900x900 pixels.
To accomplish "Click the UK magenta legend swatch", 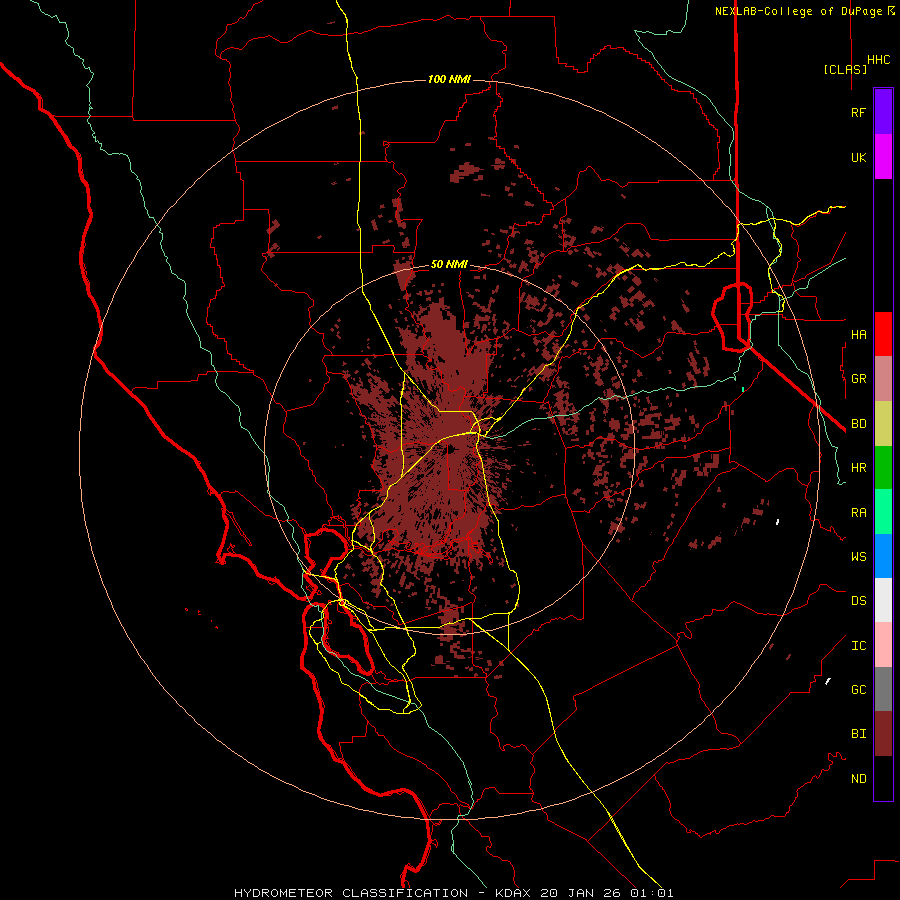I will 883,157.
